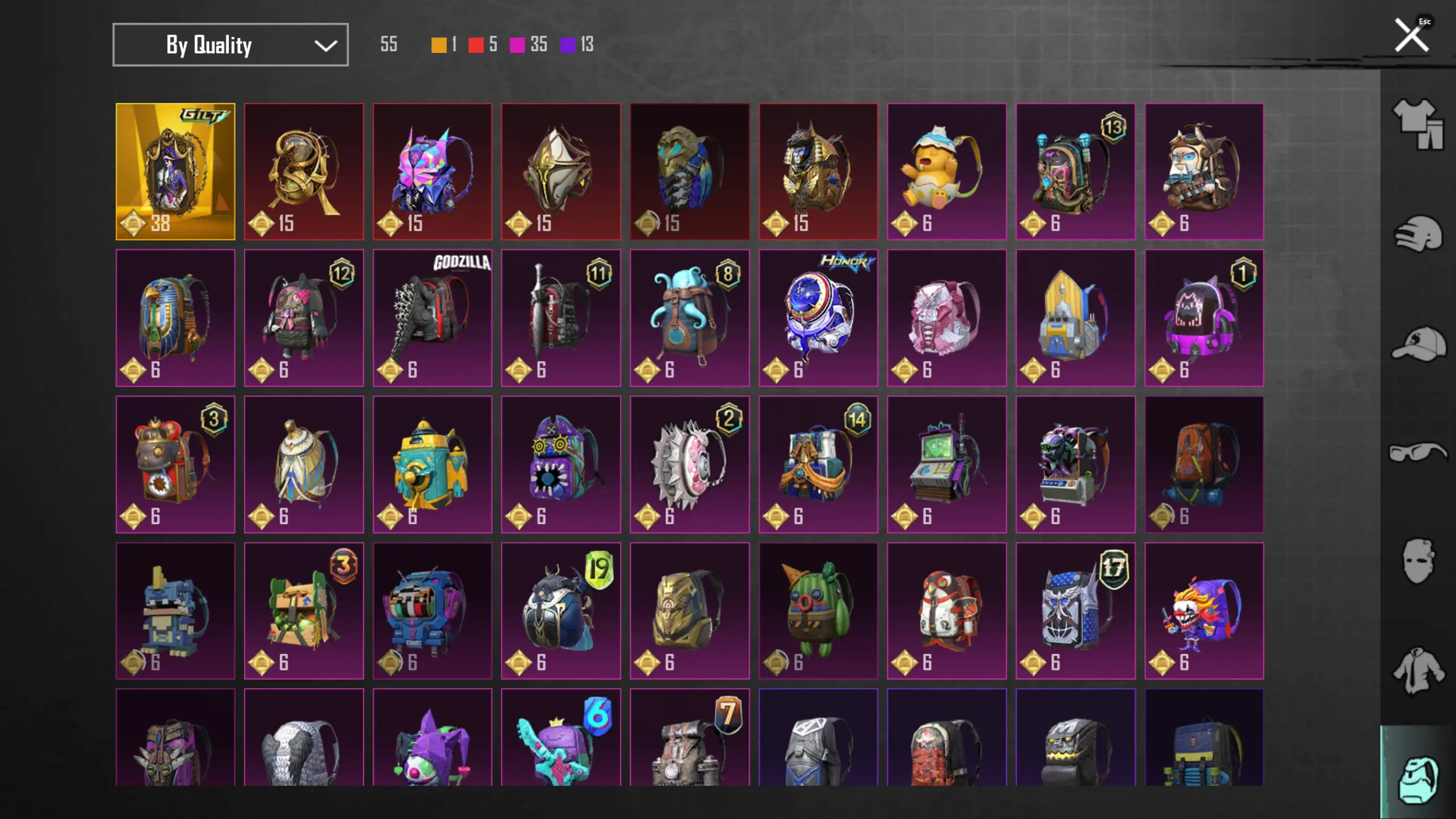Choose the green cactus backpack
Image resolution: width=1456 pixels, height=819 pixels.
tap(818, 611)
